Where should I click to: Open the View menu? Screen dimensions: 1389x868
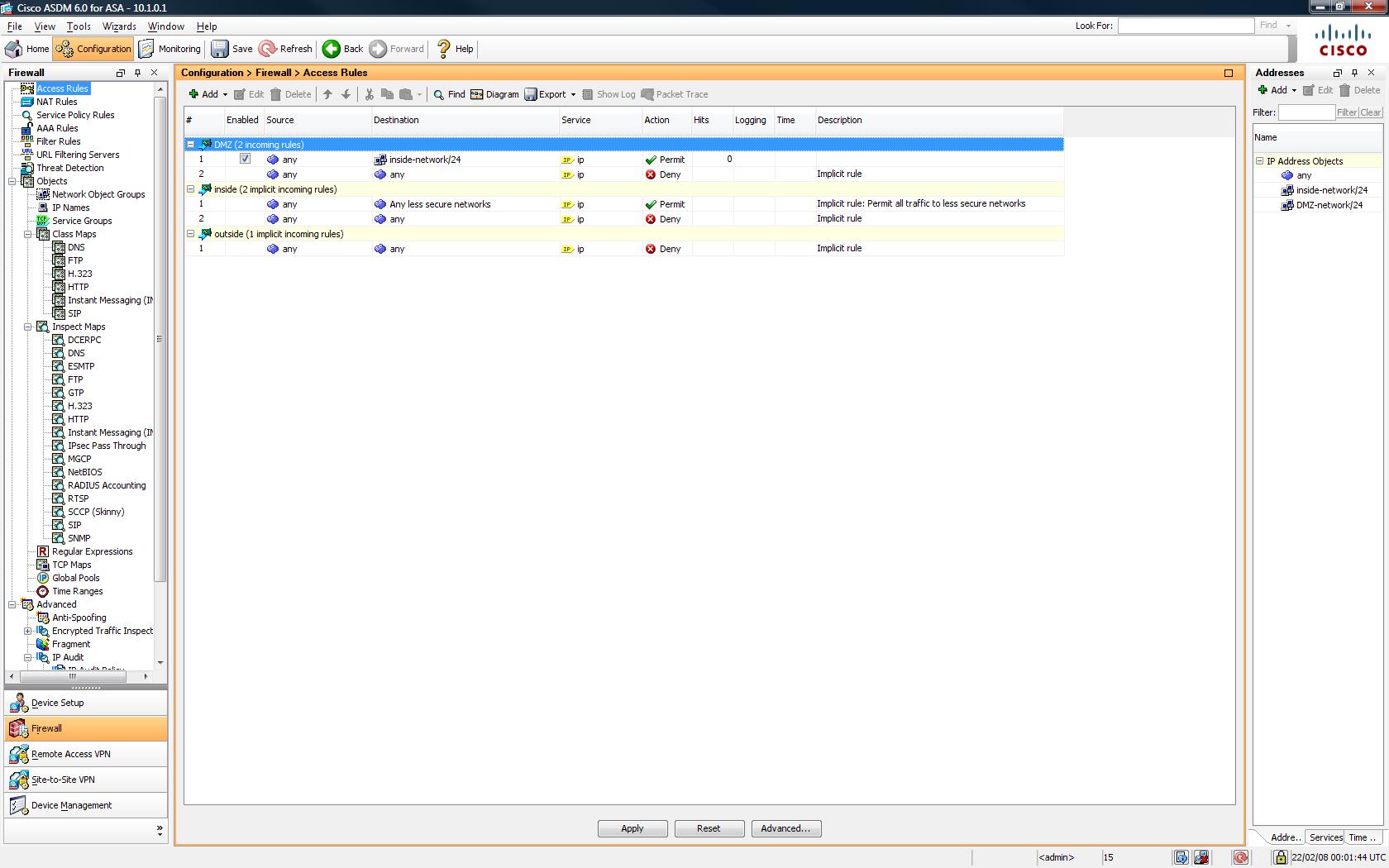tap(45, 26)
